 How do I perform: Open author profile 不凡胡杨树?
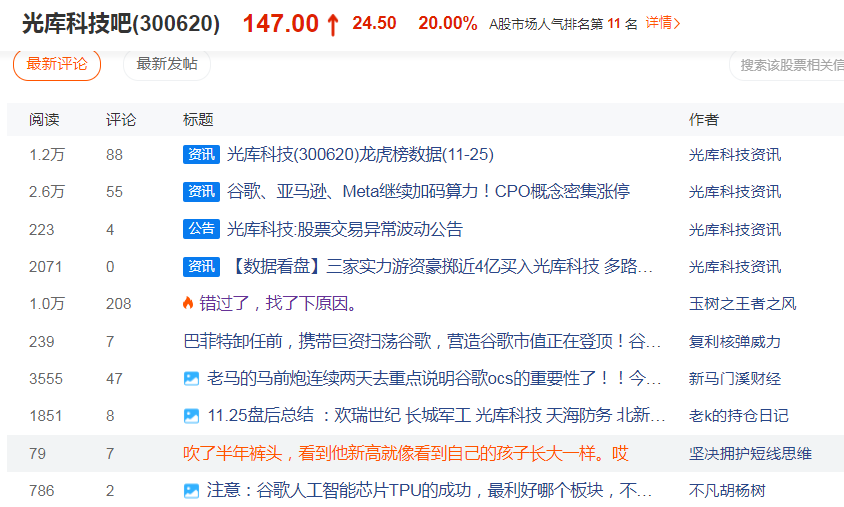tap(727, 491)
